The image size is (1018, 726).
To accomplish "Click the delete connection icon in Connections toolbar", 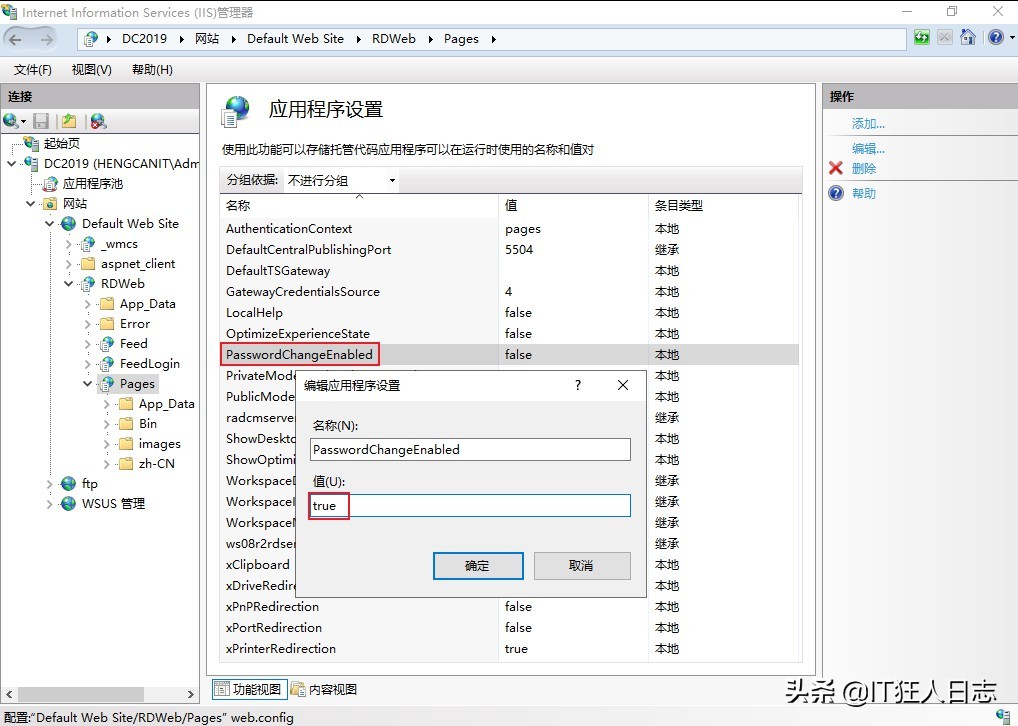I will (x=98, y=121).
